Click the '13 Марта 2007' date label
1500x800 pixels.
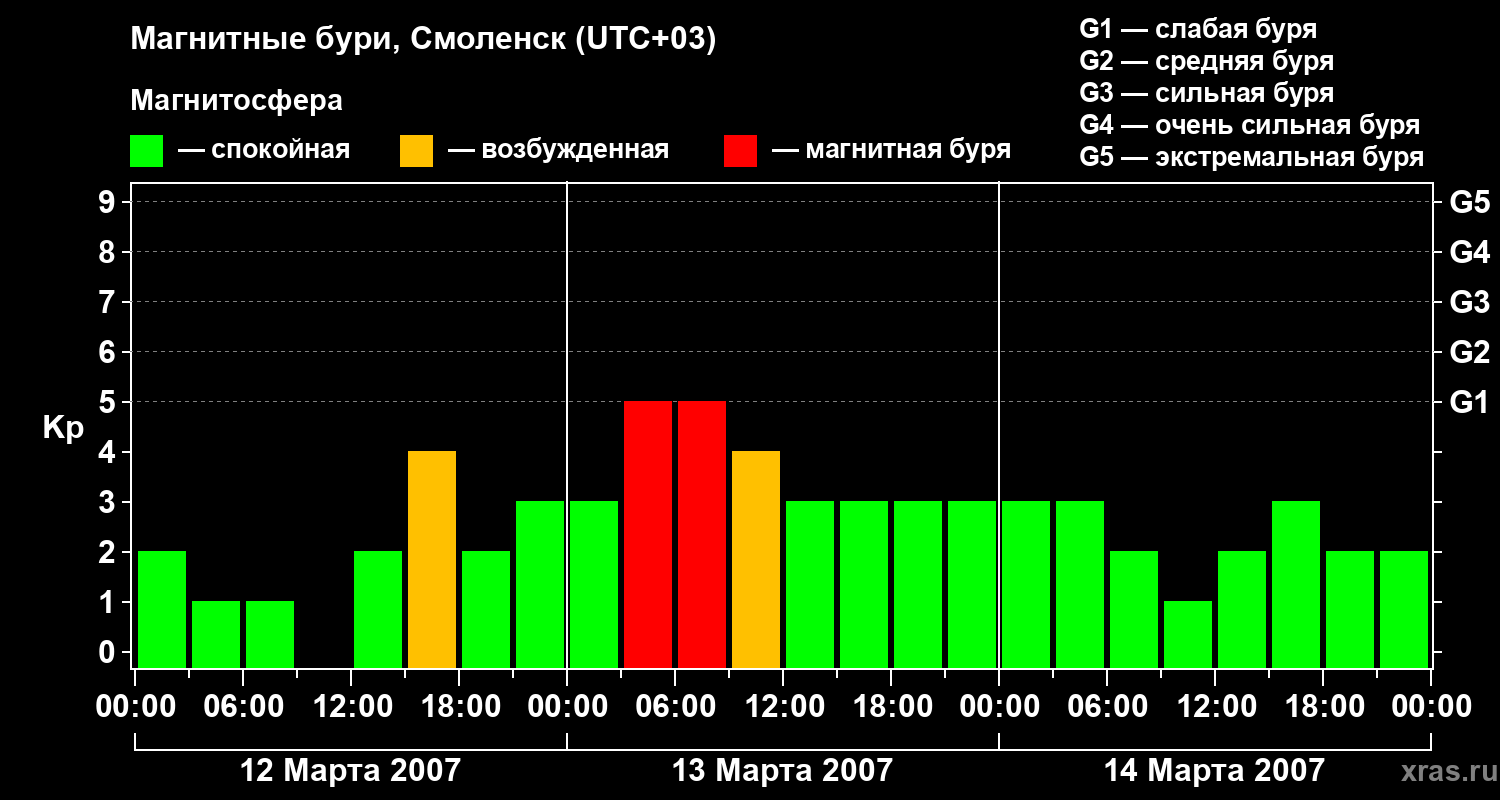[782, 770]
